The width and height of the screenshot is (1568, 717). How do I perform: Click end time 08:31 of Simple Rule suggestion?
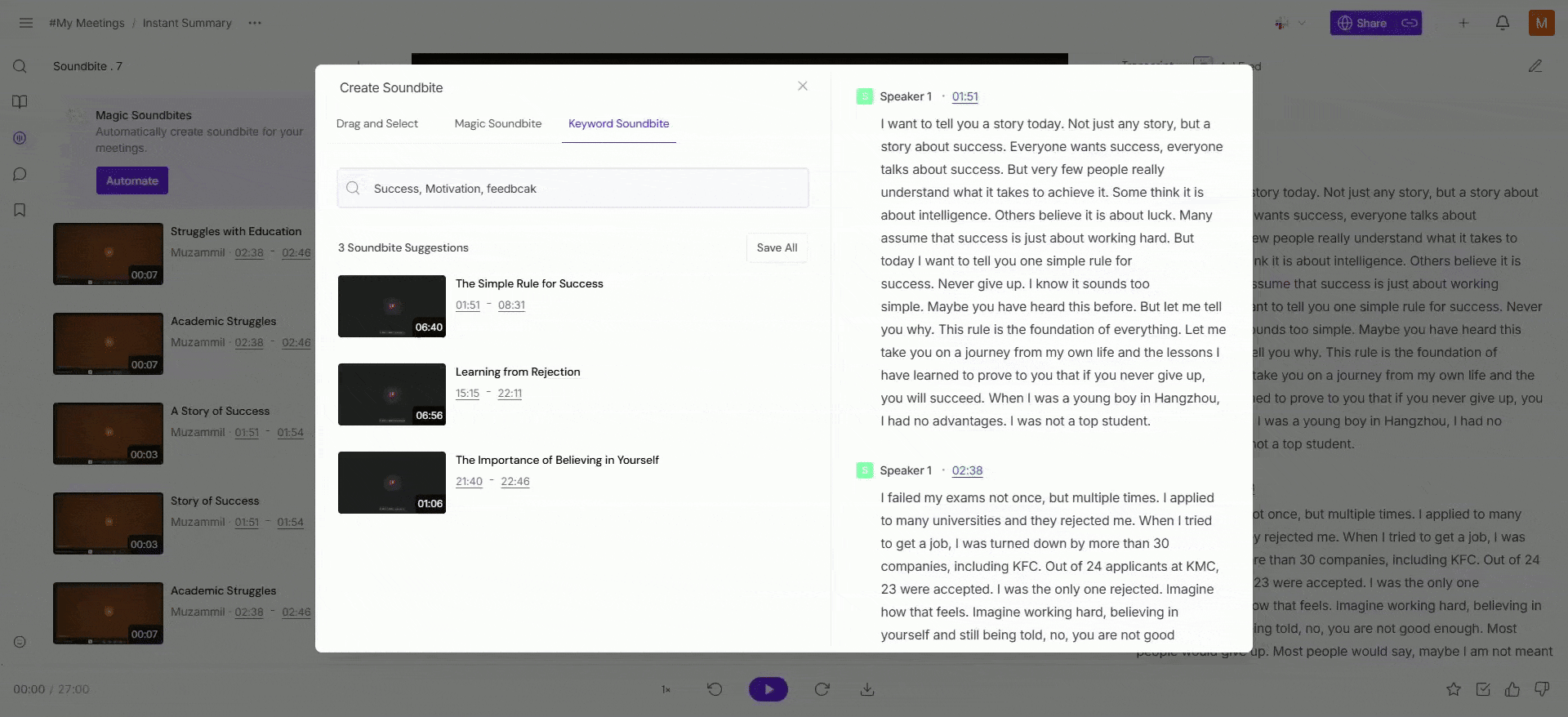[x=511, y=305]
